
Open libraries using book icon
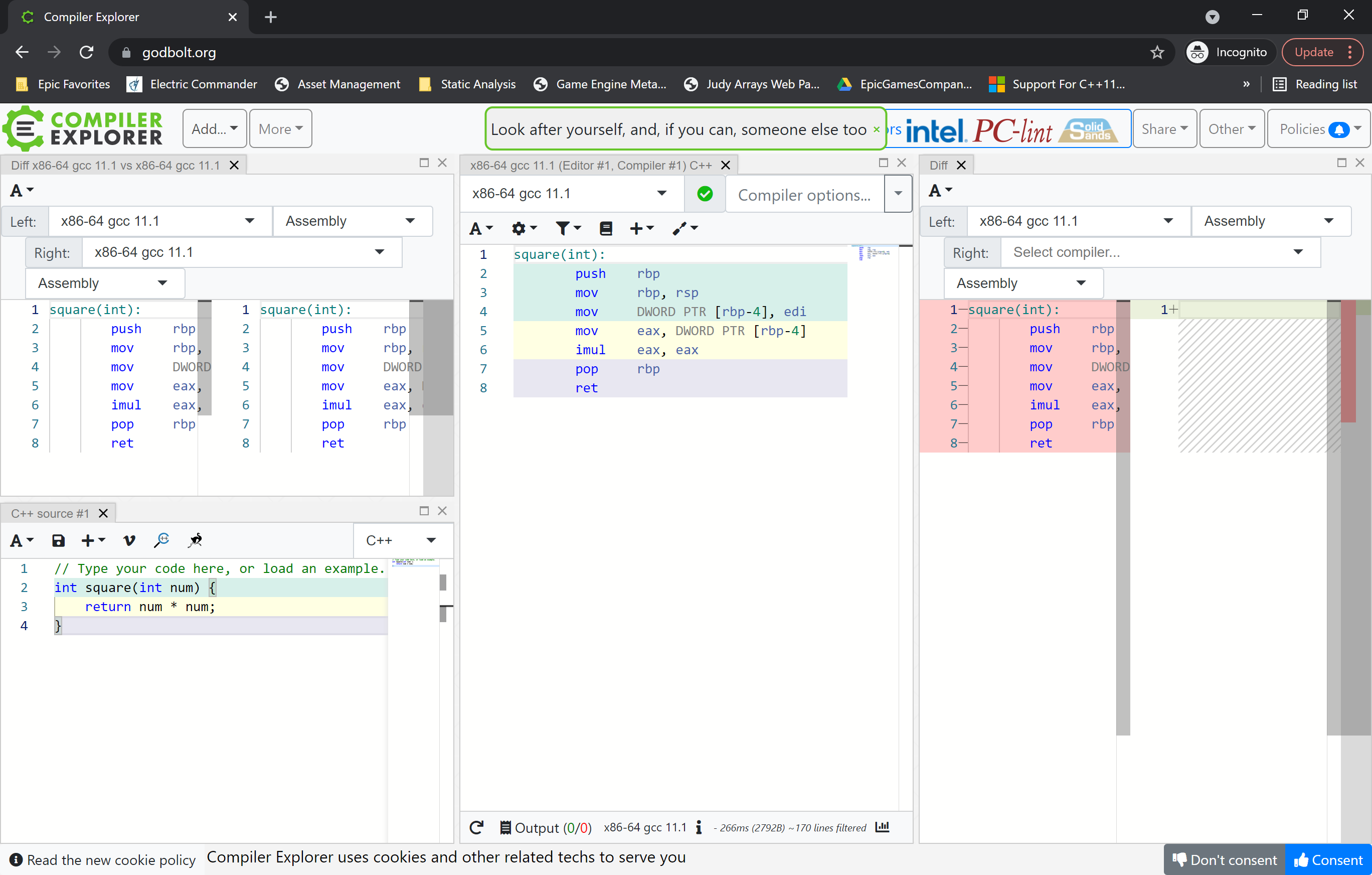coord(606,228)
